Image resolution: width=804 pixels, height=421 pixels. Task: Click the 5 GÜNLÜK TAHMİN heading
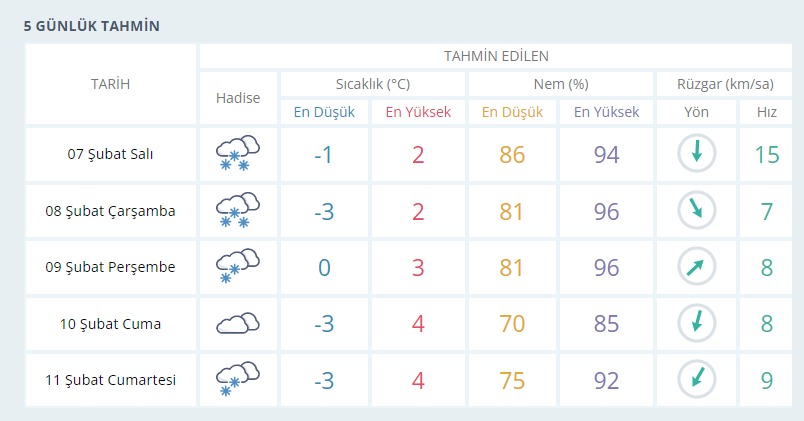(92, 26)
